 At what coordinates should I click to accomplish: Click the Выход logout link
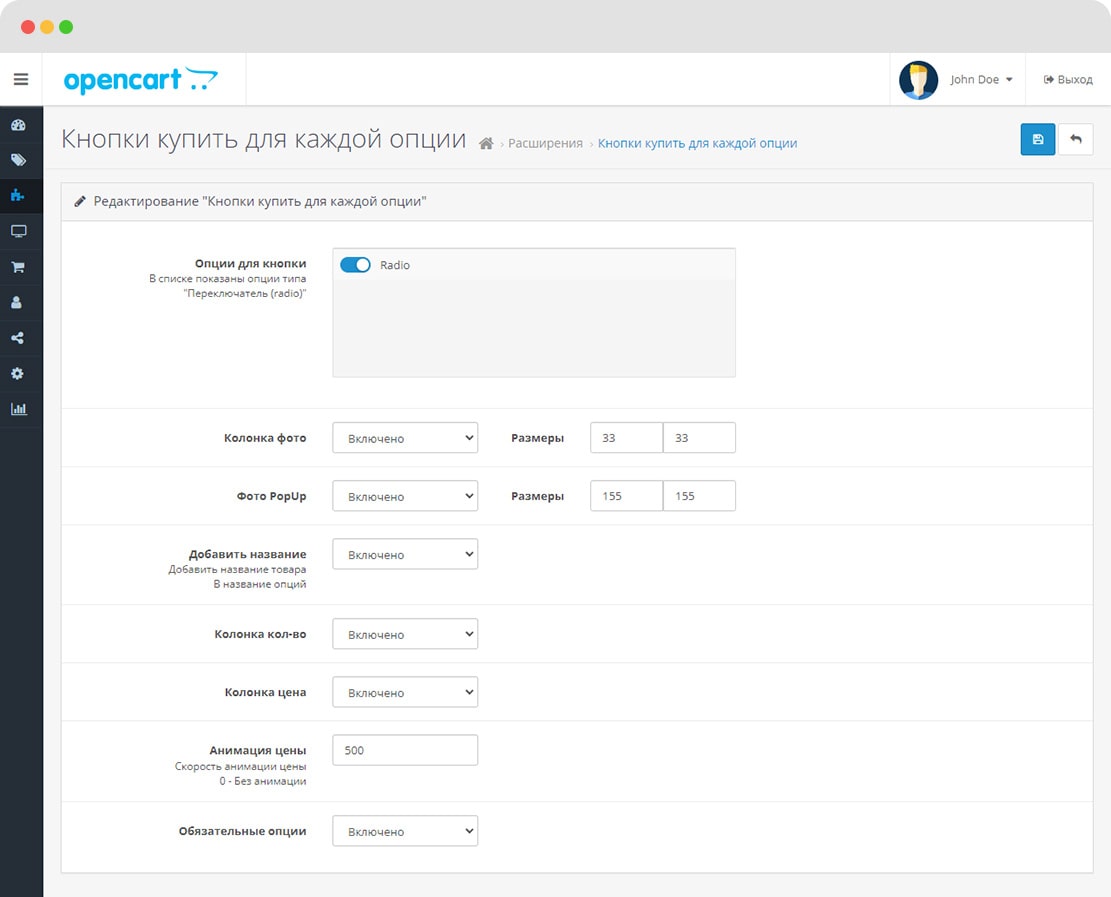(1068, 79)
